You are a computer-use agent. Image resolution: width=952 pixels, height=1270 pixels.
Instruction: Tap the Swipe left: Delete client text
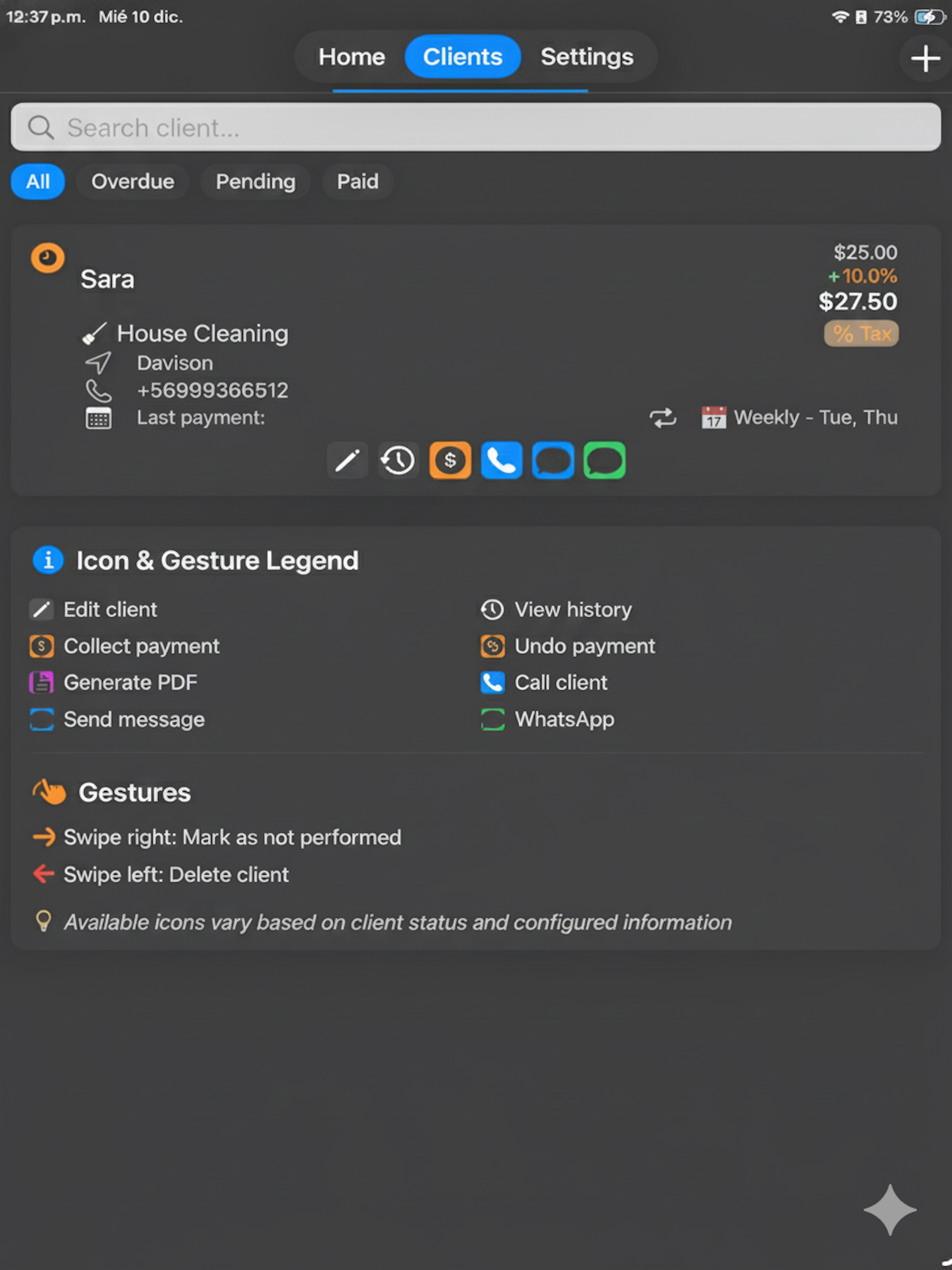(176, 875)
